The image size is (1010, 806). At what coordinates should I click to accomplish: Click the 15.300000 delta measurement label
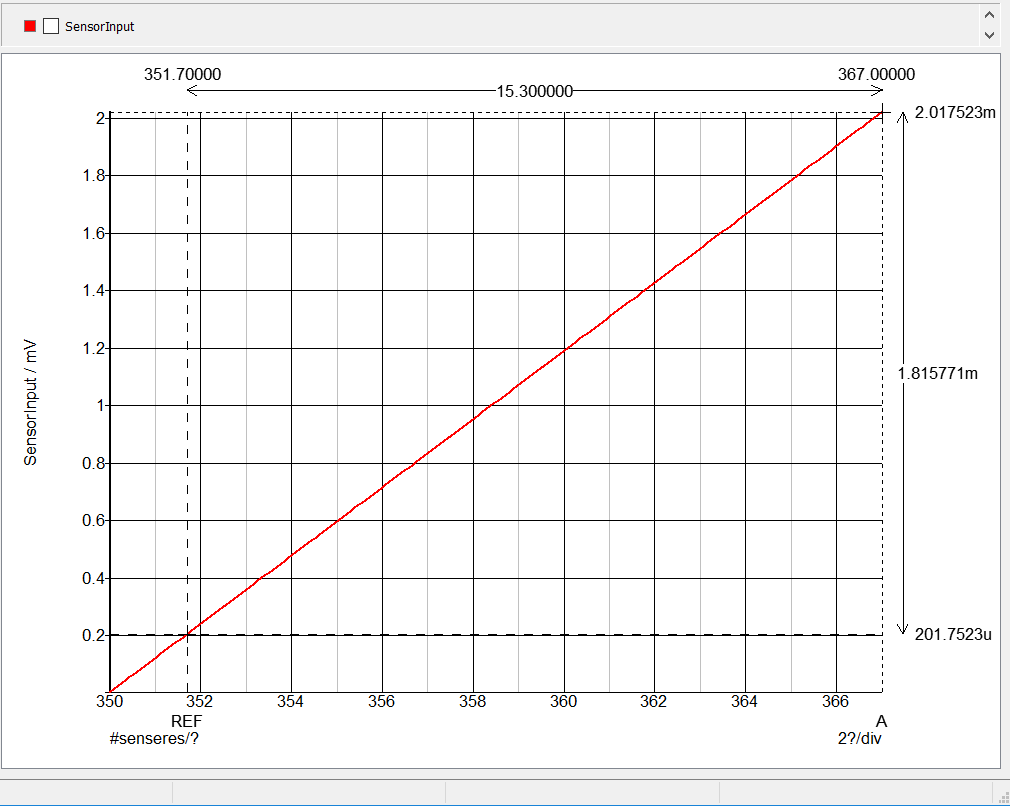click(533, 91)
